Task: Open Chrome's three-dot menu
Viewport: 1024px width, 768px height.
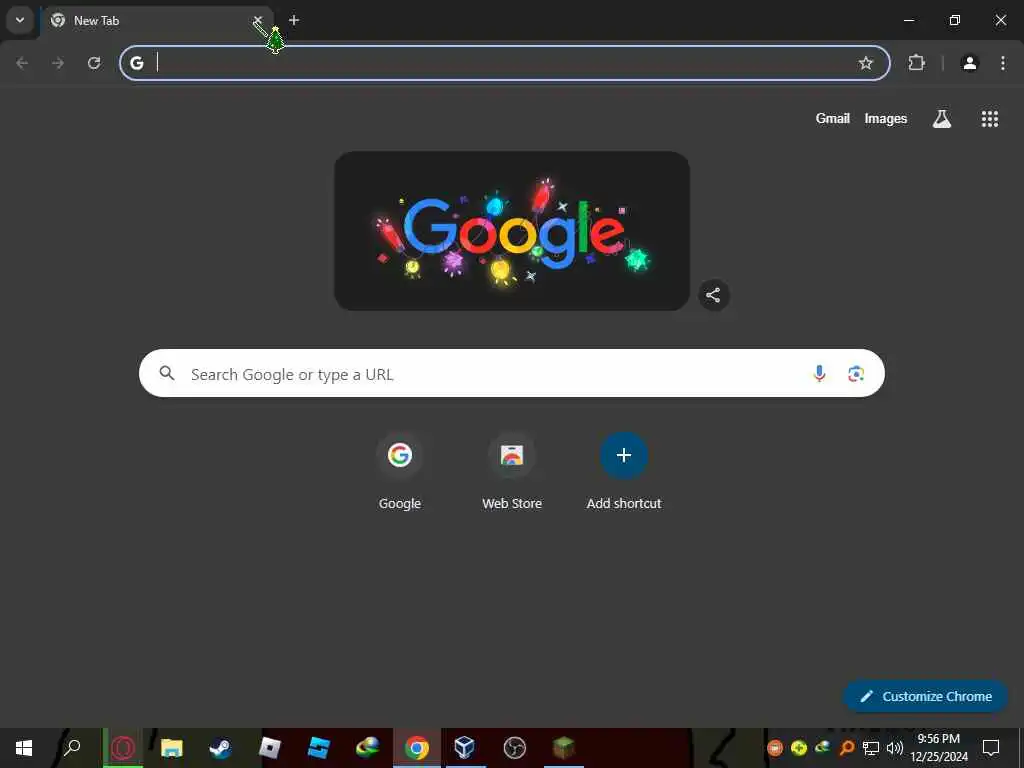Action: [1002, 63]
